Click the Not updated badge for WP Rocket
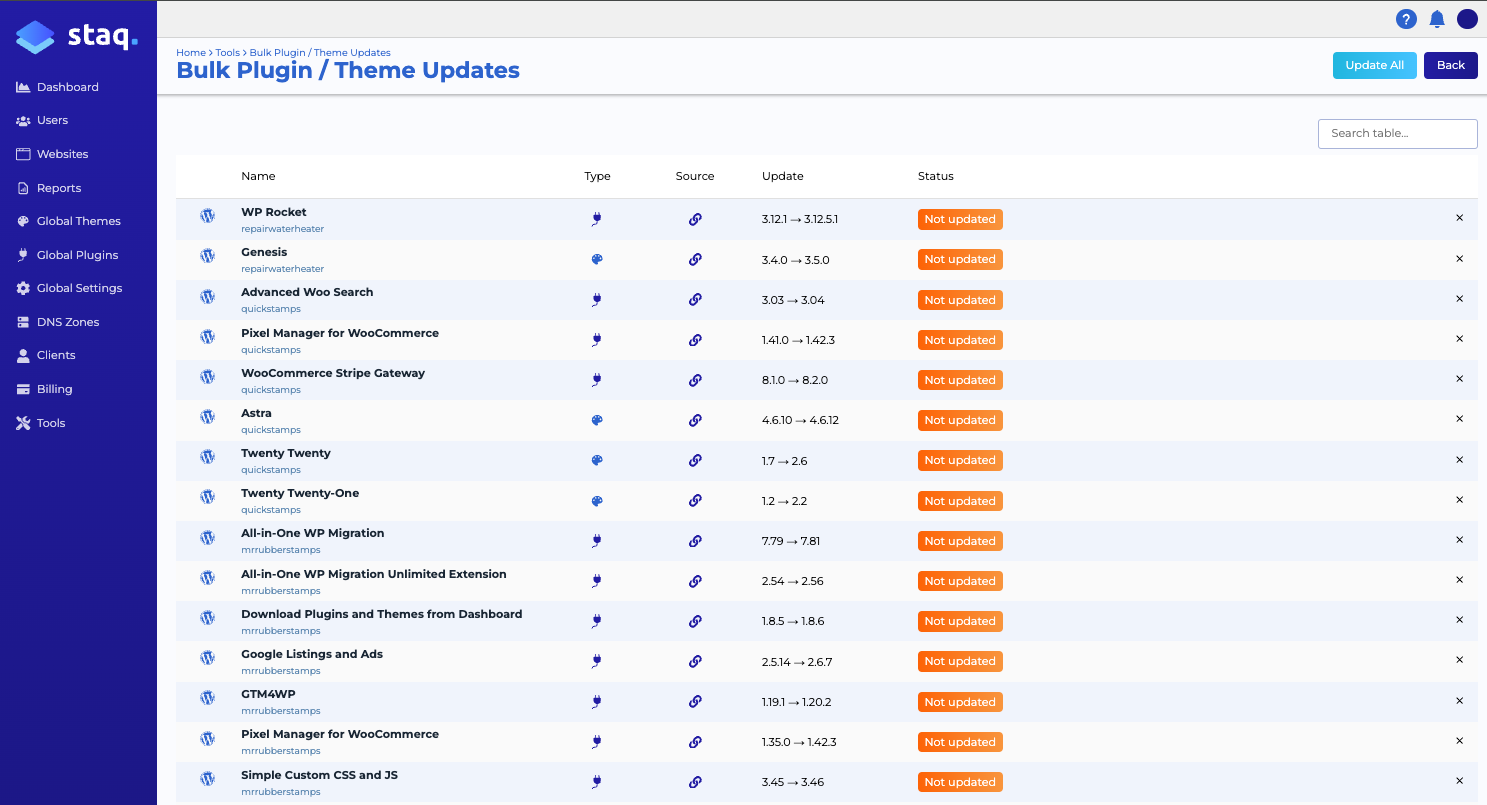Screen dimensions: 1487x805 pos(960,219)
